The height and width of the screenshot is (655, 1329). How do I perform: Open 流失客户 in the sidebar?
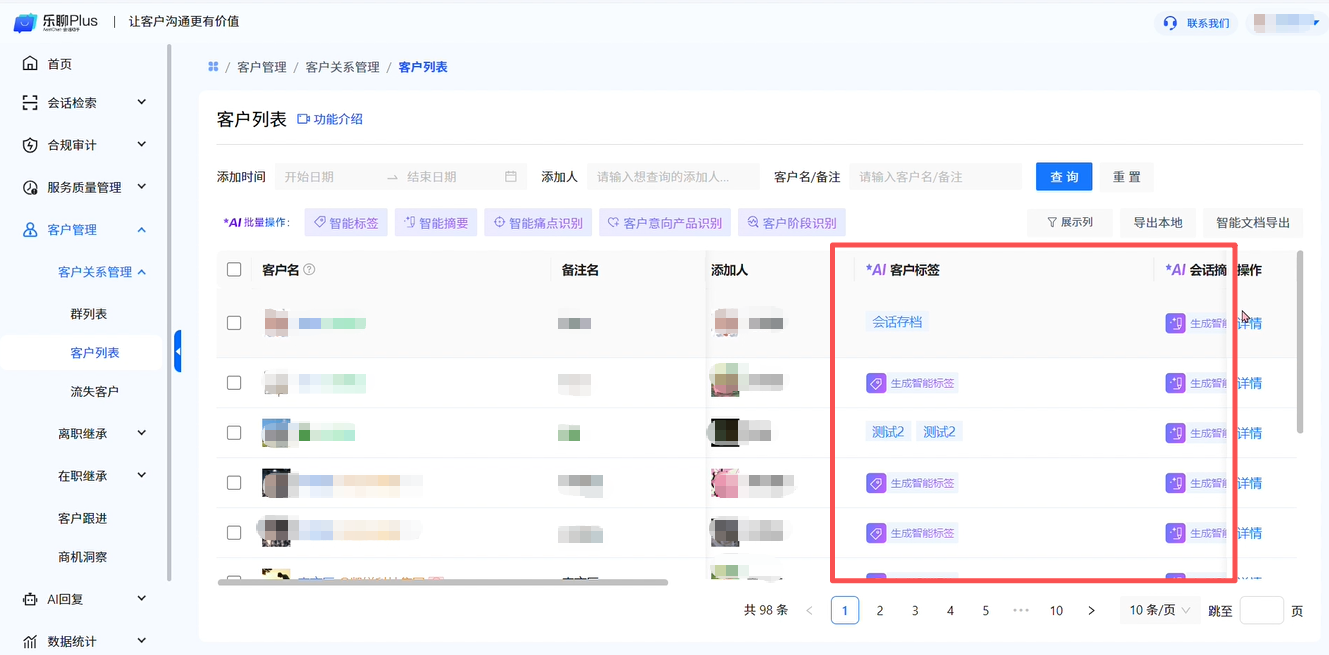point(94,392)
